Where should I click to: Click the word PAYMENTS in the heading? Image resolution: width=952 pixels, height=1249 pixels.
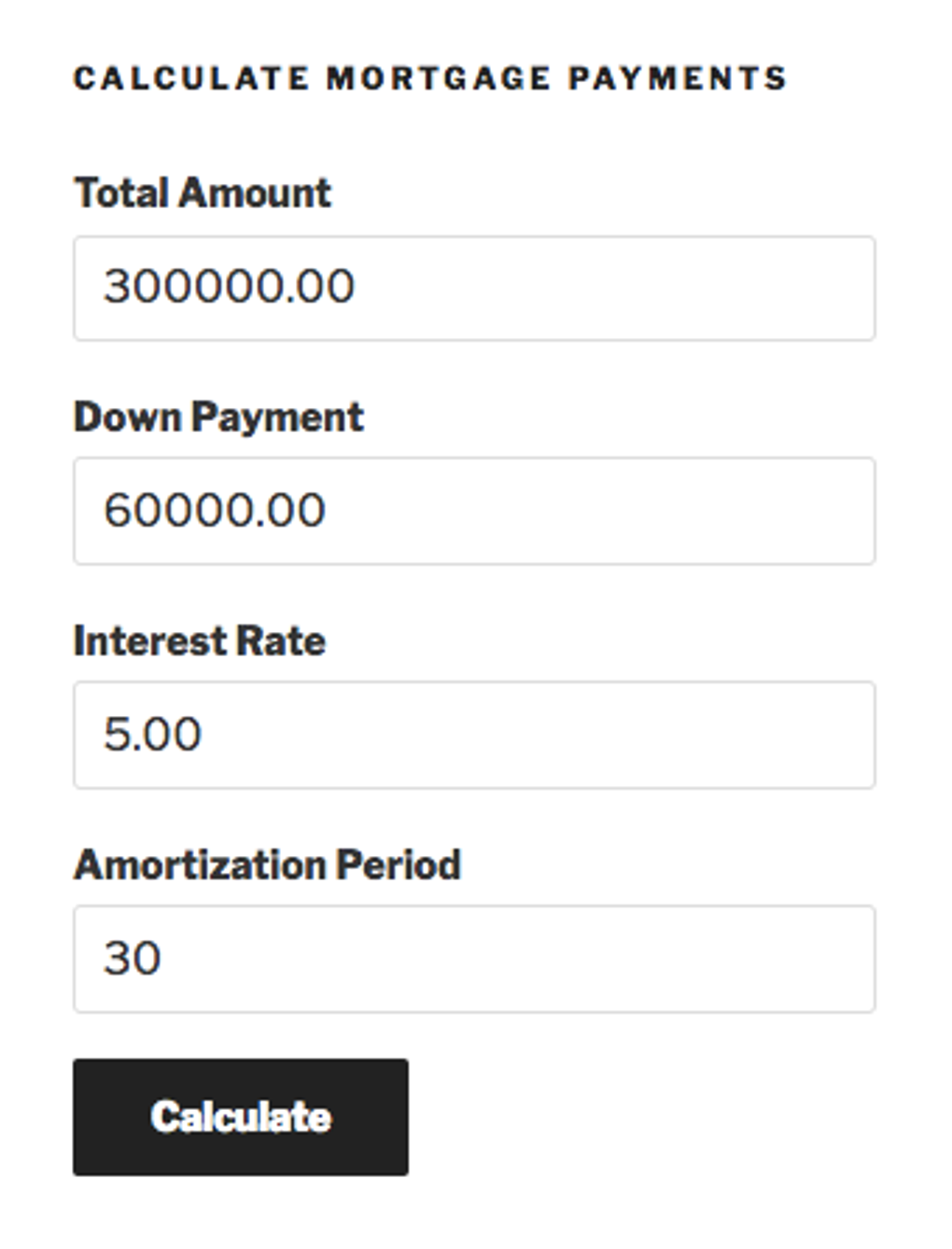[x=678, y=78]
